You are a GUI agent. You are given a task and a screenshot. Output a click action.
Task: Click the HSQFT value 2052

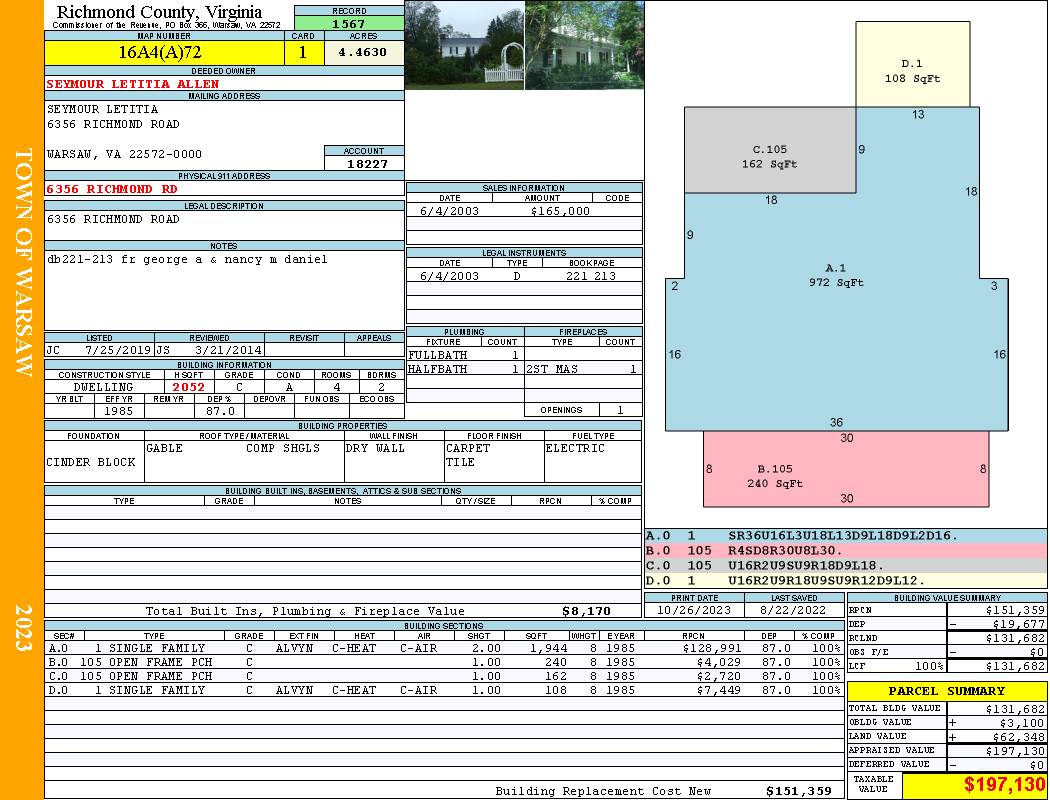click(189, 387)
